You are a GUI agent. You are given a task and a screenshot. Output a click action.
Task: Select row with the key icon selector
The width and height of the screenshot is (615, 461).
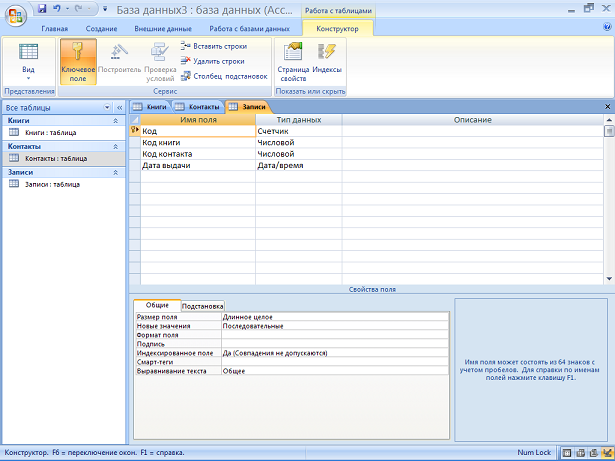click(x=135, y=131)
